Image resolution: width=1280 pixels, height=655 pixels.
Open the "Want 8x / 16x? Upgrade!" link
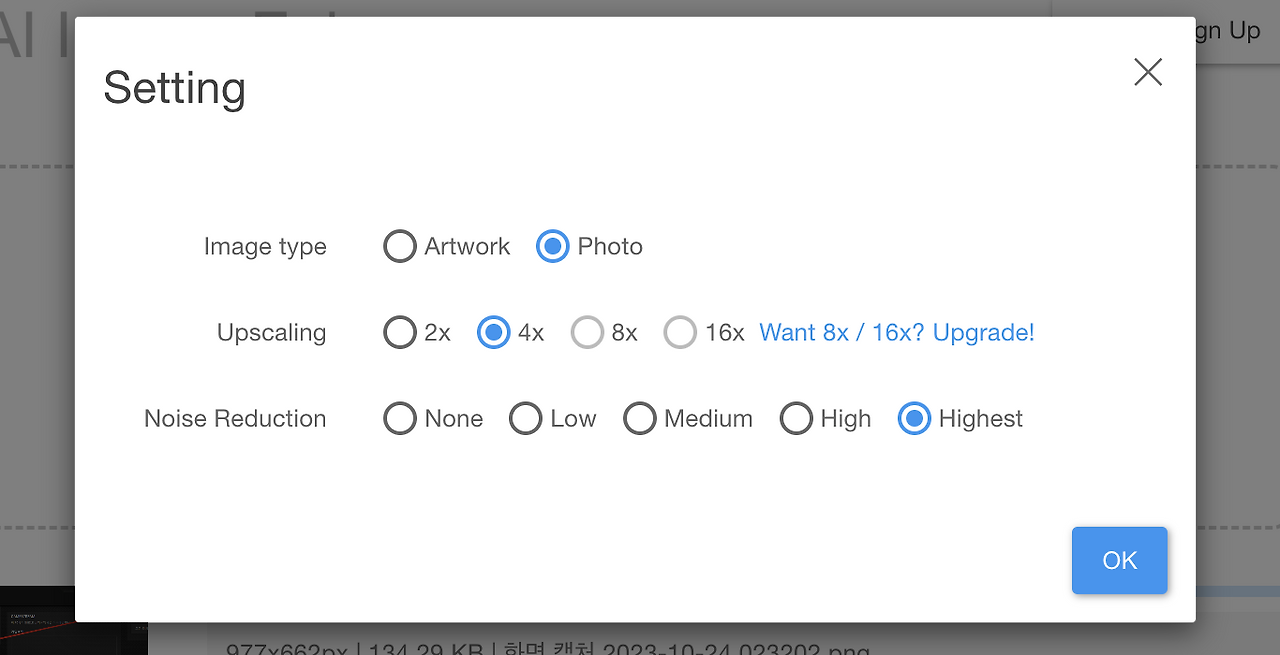click(897, 332)
